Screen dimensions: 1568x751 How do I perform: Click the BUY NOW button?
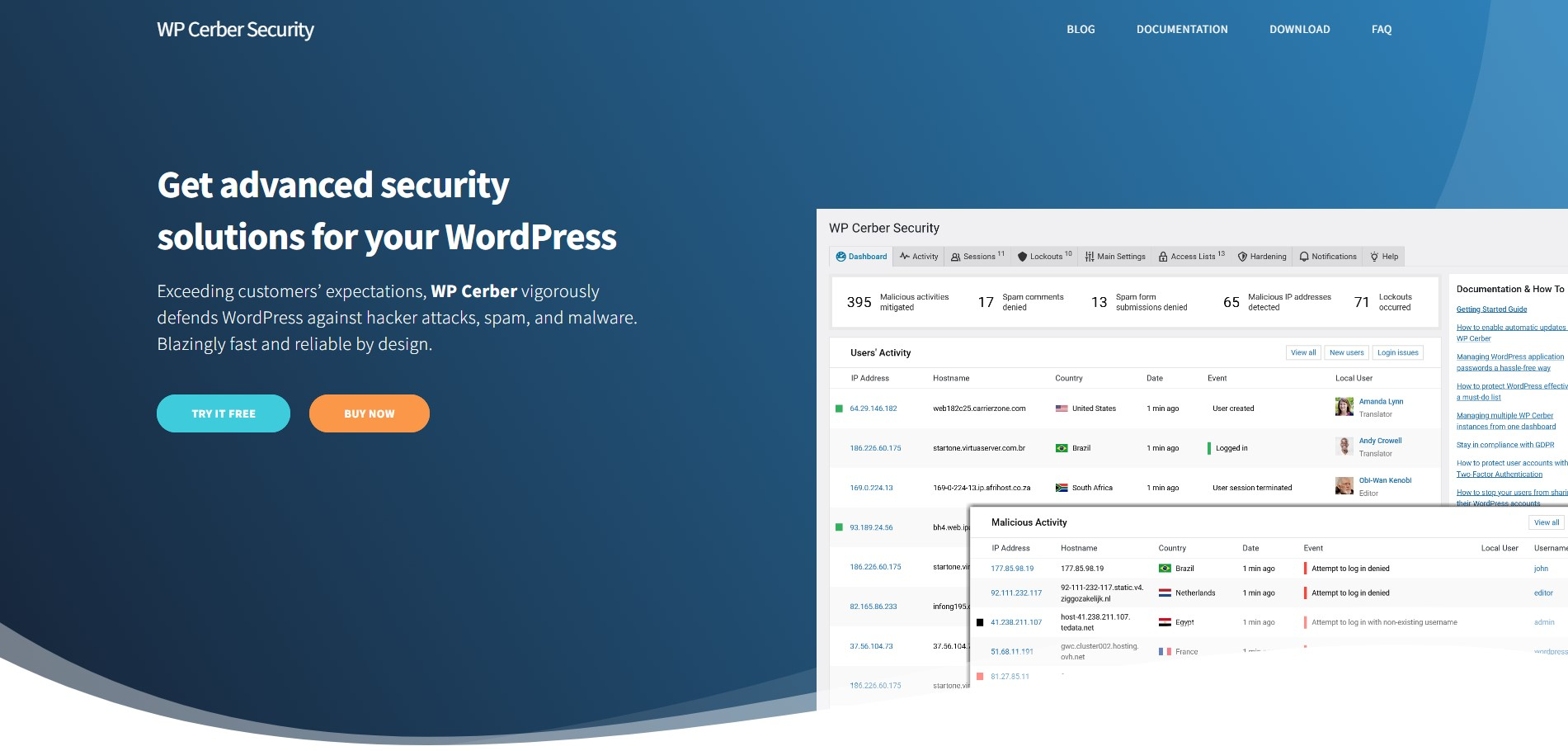point(370,413)
